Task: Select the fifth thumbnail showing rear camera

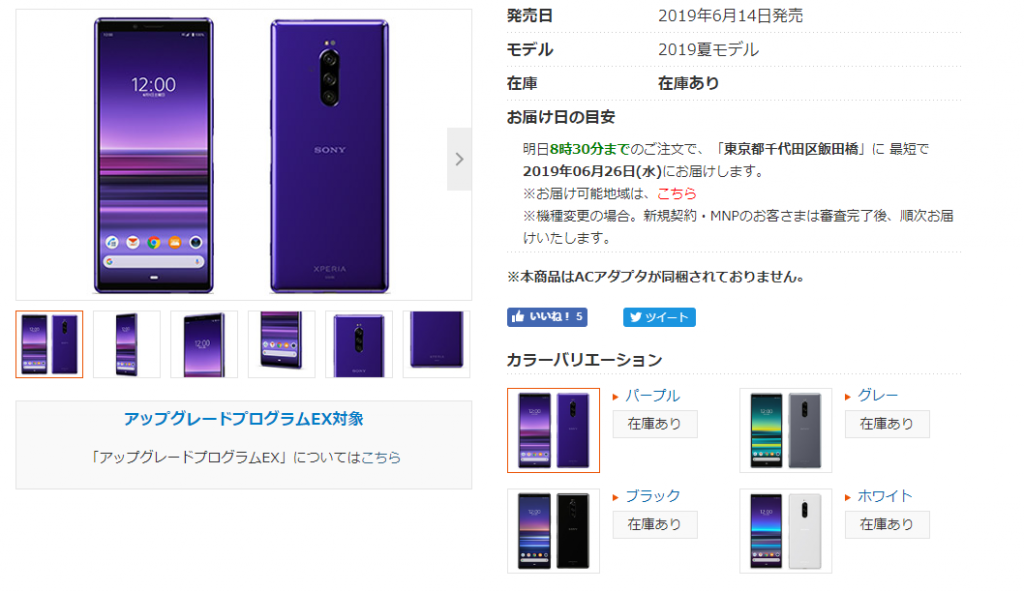Action: click(359, 344)
